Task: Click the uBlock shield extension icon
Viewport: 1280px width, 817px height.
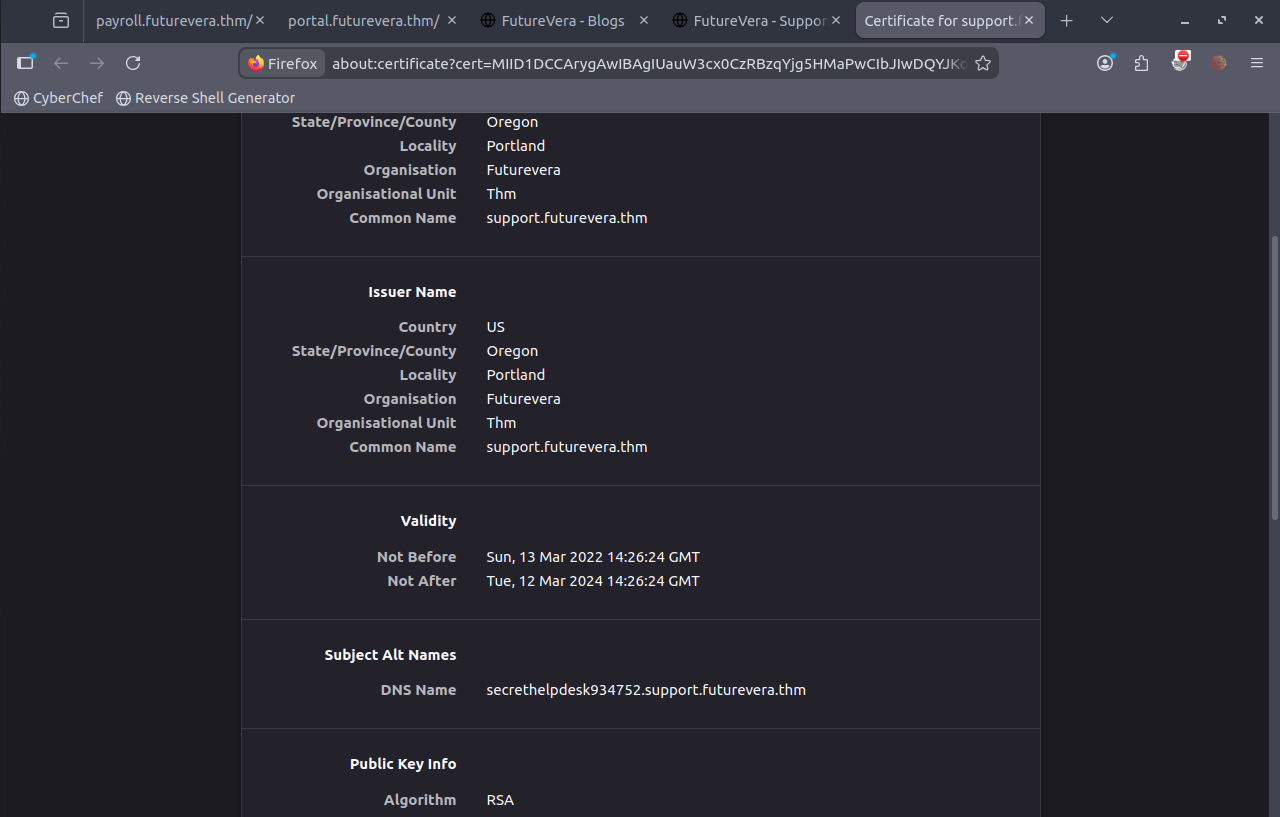Action: (x=1181, y=62)
